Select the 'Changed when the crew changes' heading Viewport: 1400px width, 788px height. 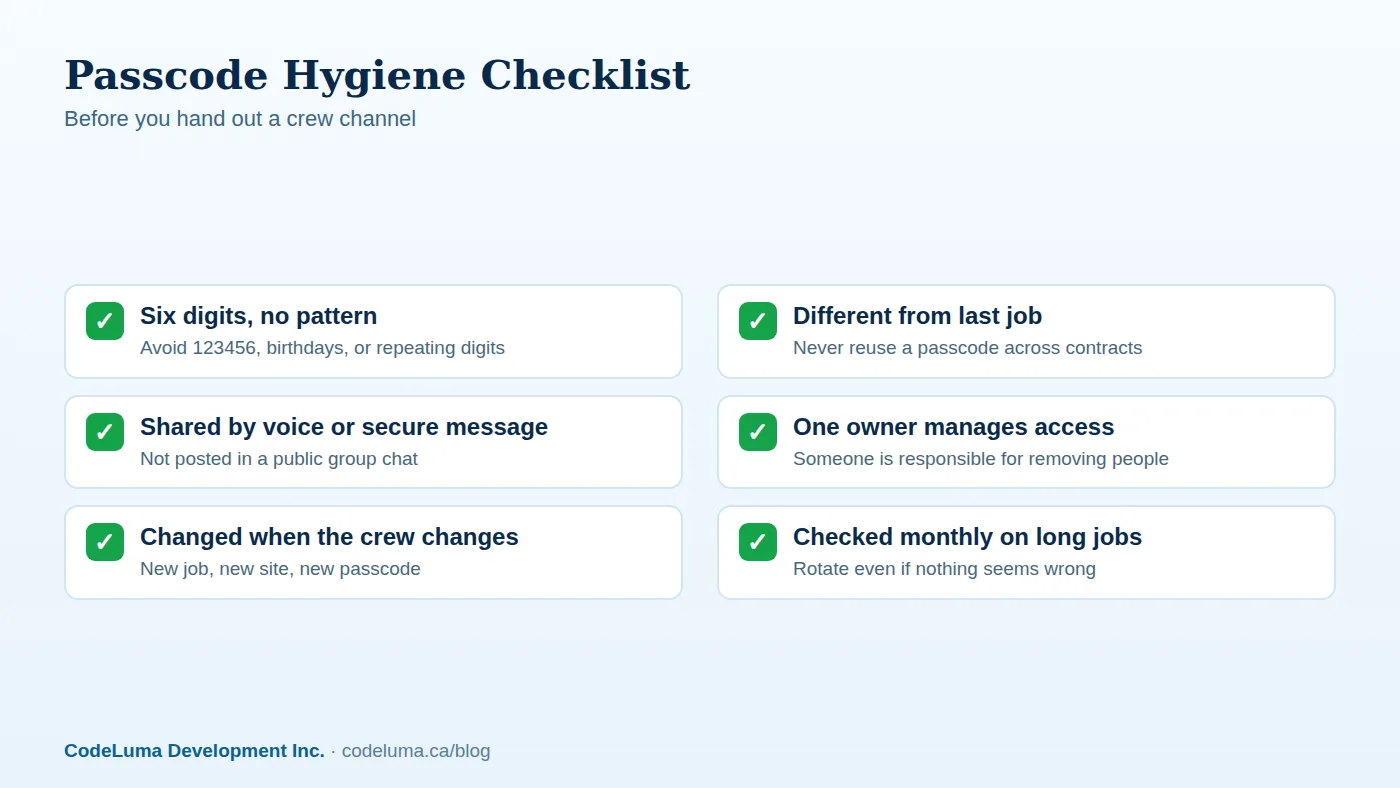pos(329,537)
